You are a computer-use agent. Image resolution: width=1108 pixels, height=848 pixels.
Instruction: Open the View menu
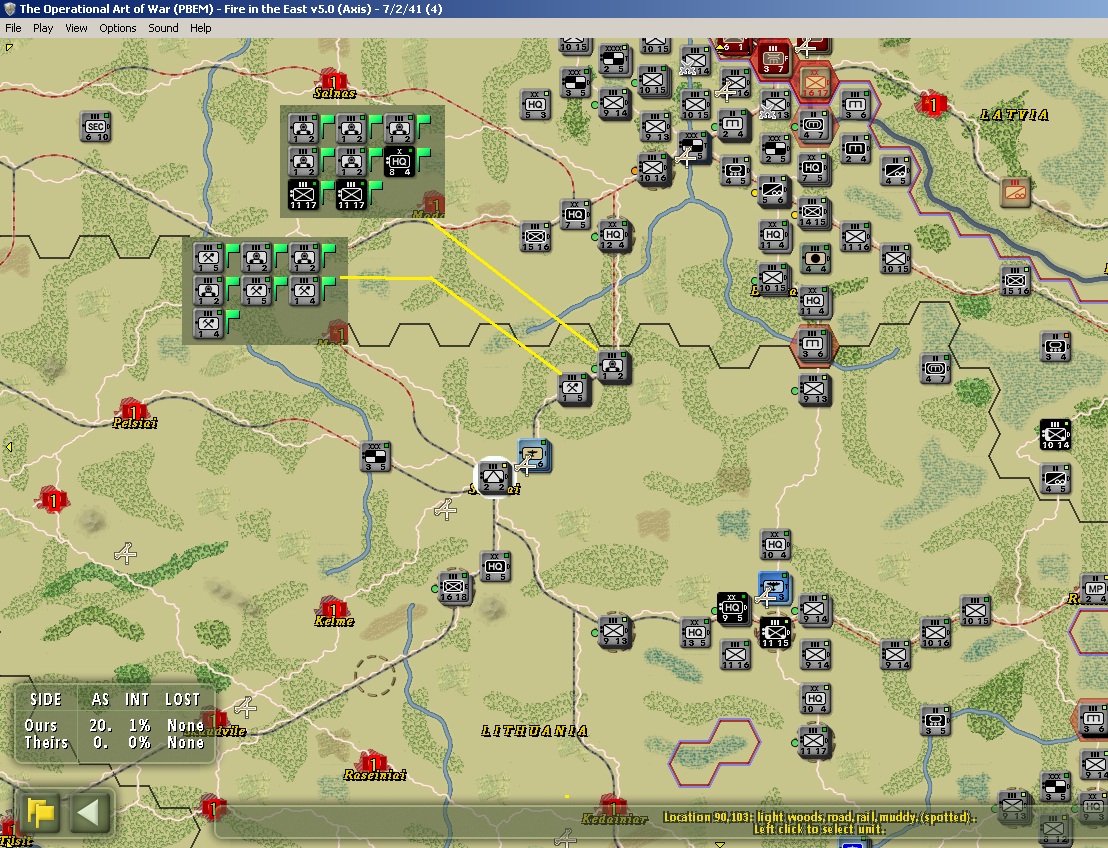76,28
